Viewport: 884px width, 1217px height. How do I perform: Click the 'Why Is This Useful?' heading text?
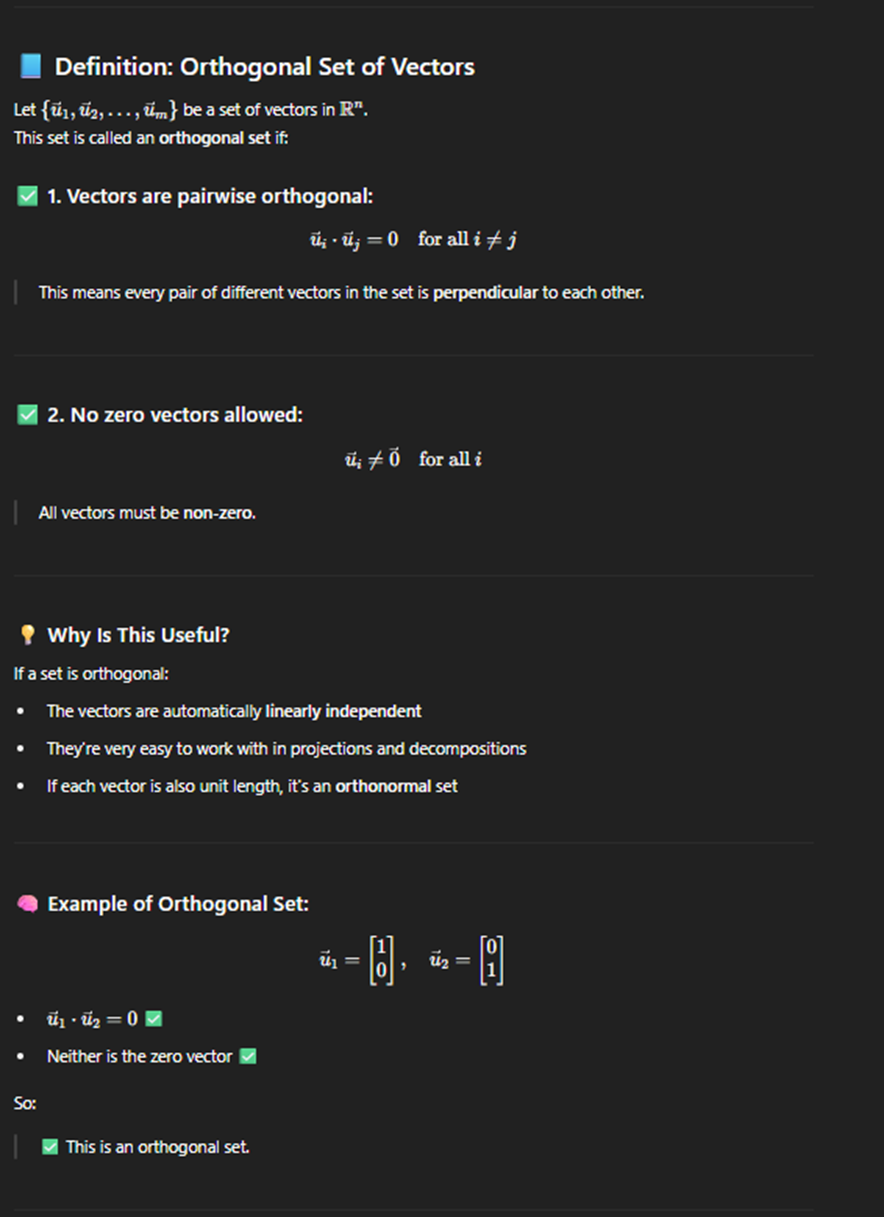point(138,635)
